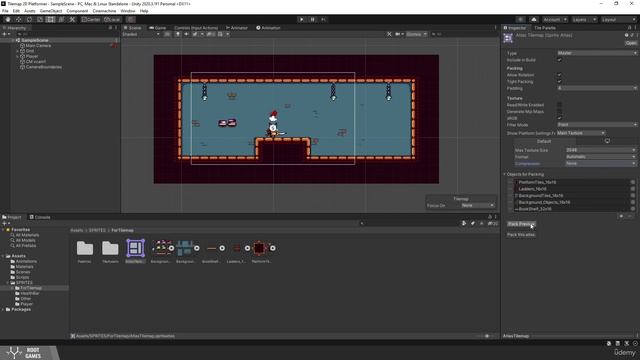Open the custom editor tools icon
The image size is (640, 360).
[72, 19]
